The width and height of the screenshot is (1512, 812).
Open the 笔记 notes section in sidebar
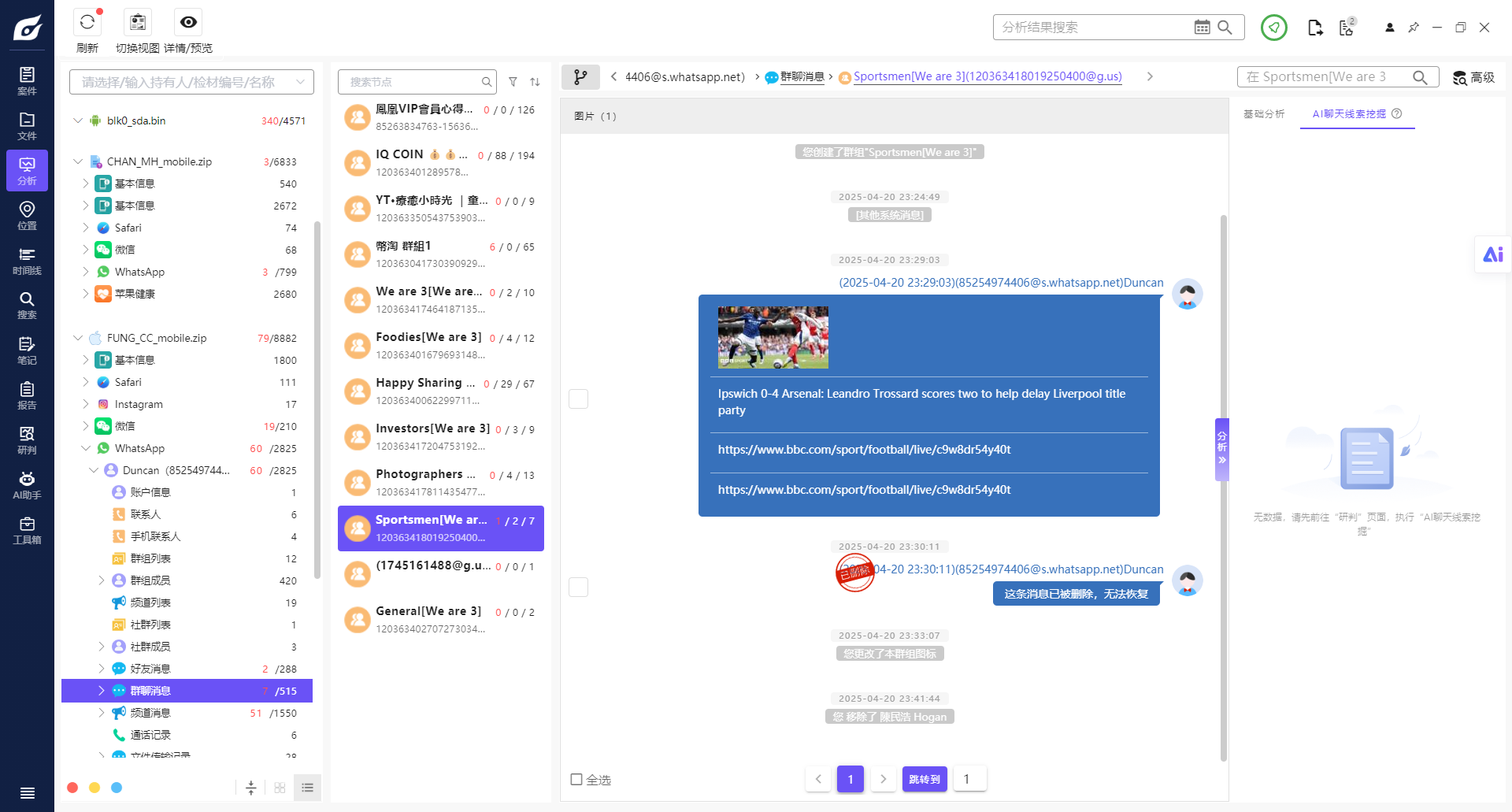[x=27, y=350]
